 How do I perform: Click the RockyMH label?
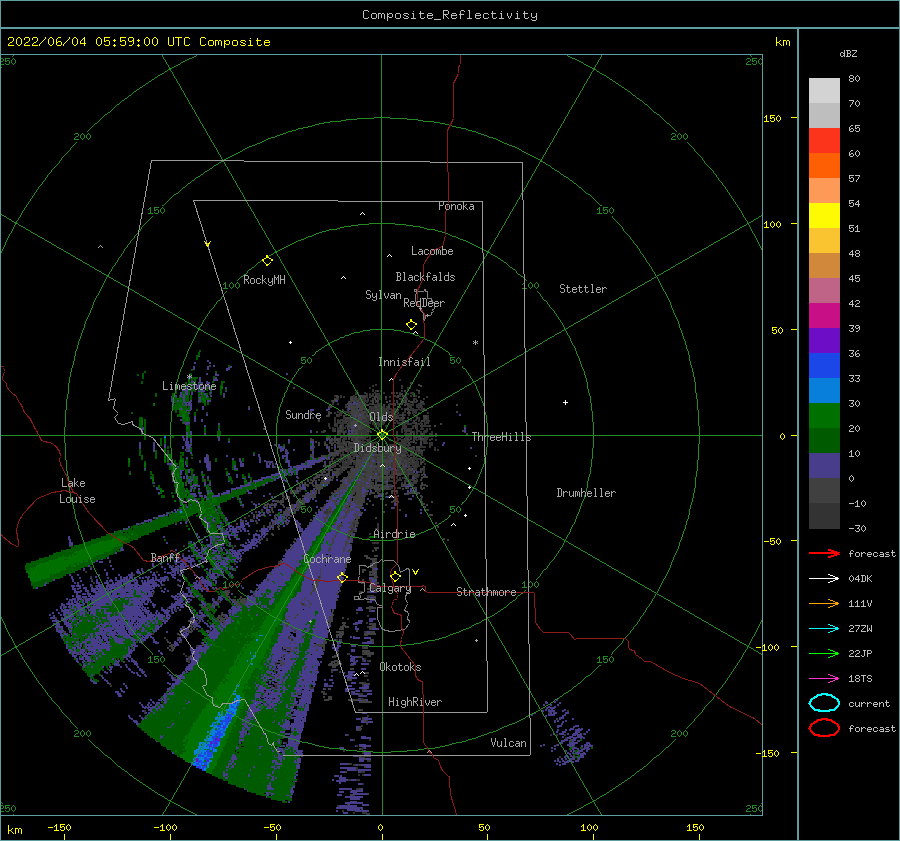(x=264, y=280)
